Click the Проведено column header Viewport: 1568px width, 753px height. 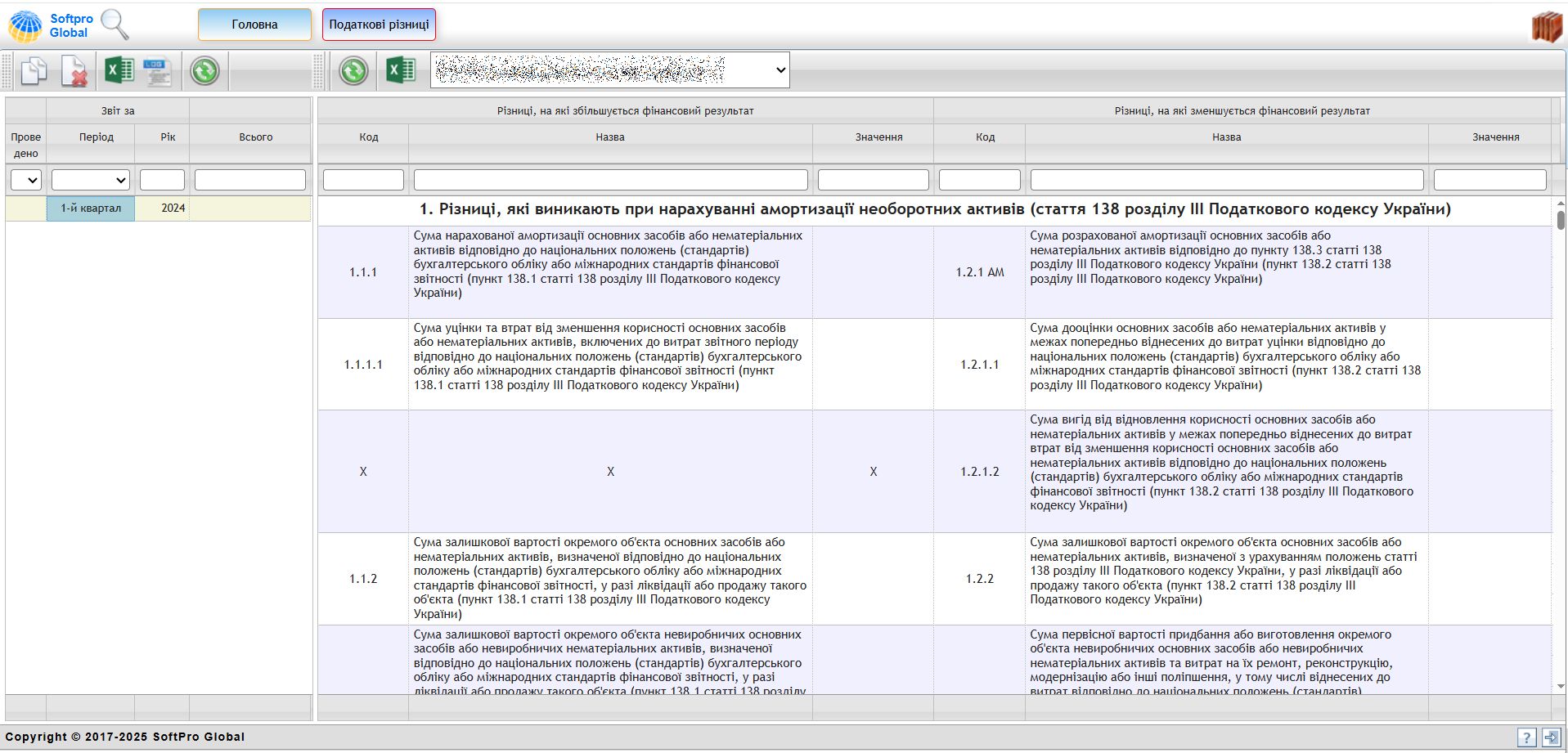tap(25, 145)
